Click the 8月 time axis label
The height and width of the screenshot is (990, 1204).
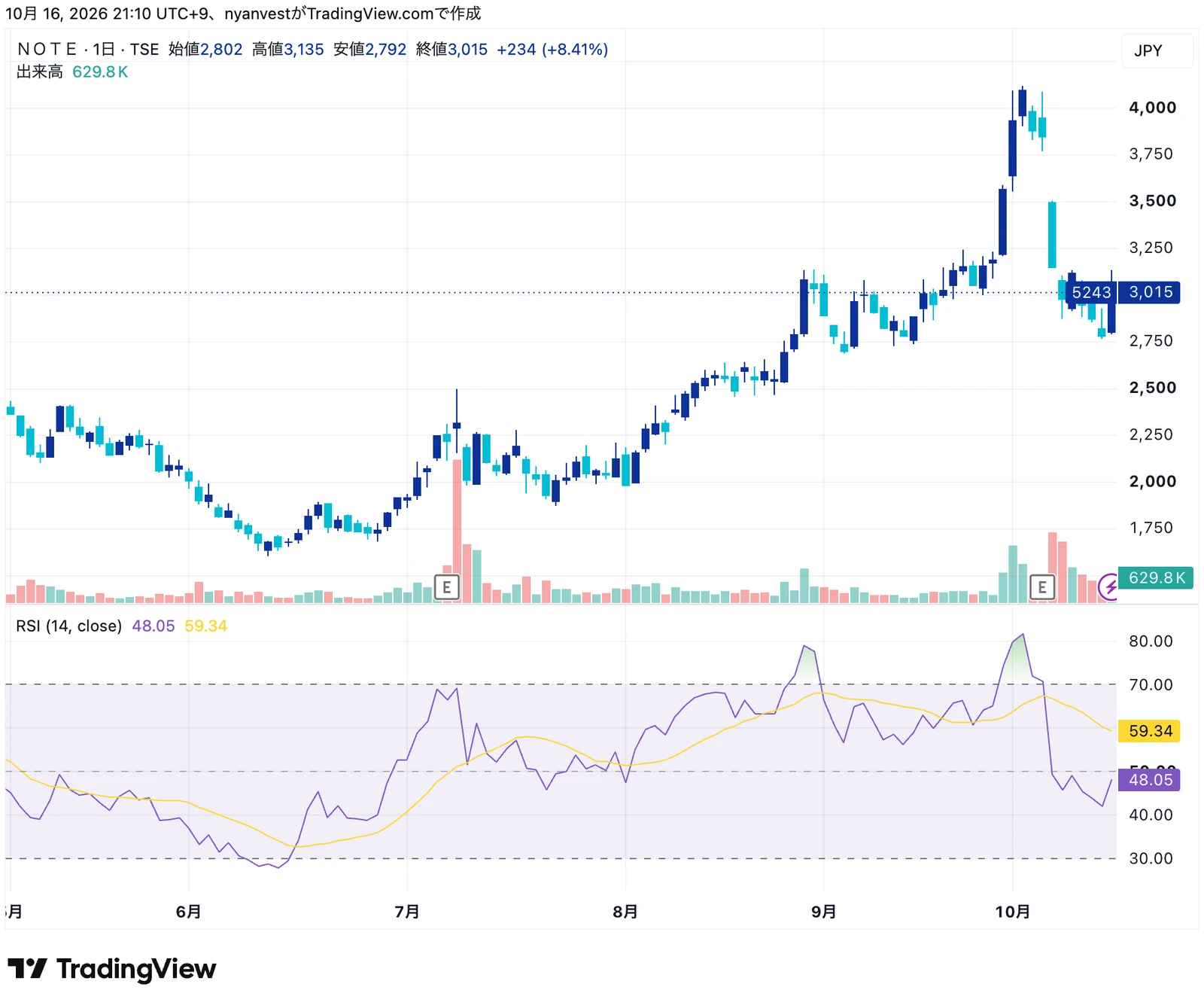point(625,912)
